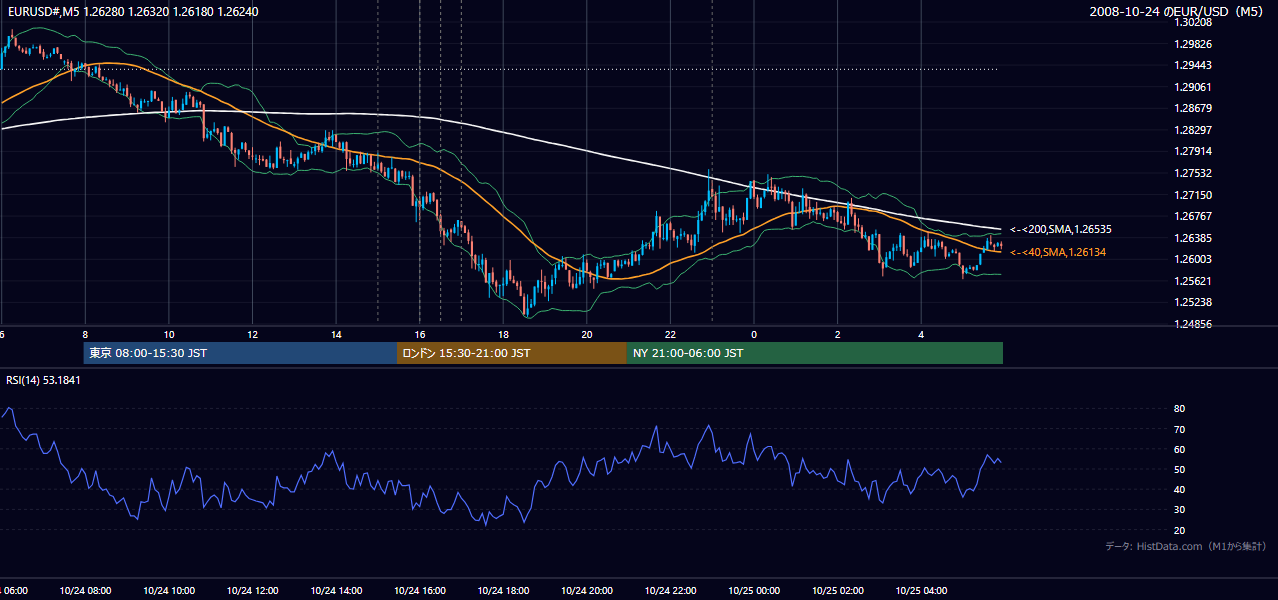Open the HistData.com data source credit
The width and height of the screenshot is (1278, 600).
pyautogui.click(x=1186, y=546)
